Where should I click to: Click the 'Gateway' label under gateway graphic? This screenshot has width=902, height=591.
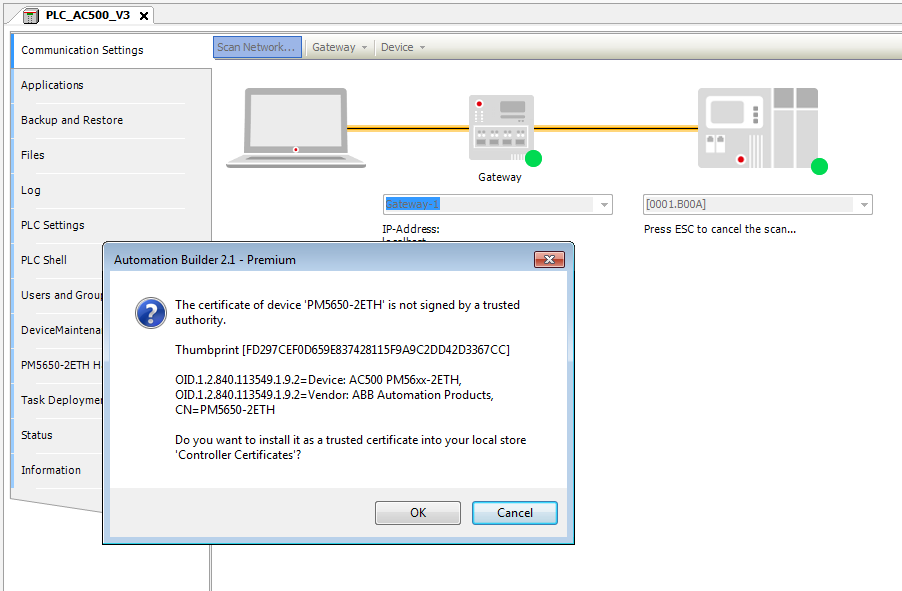499,177
